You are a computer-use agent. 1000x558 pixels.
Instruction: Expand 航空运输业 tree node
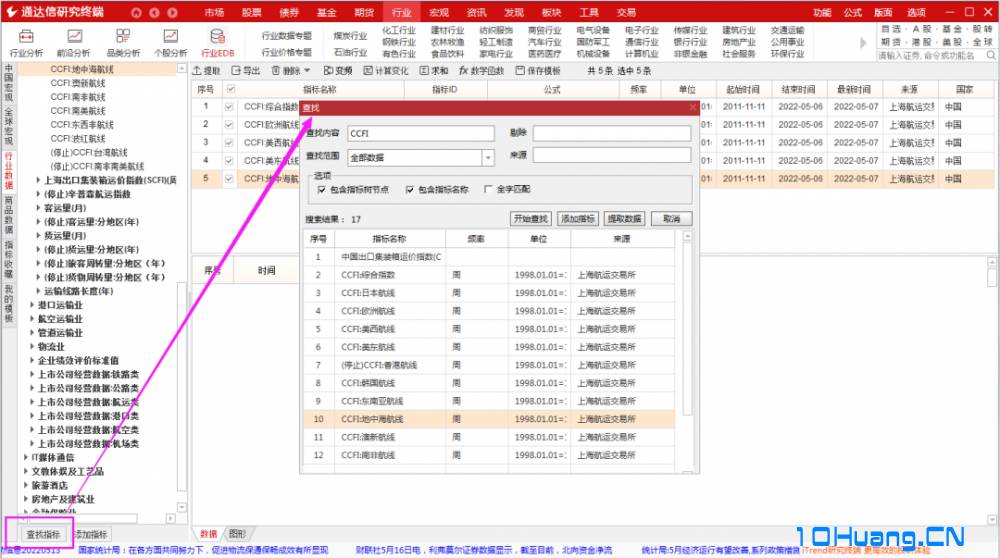[x=32, y=319]
